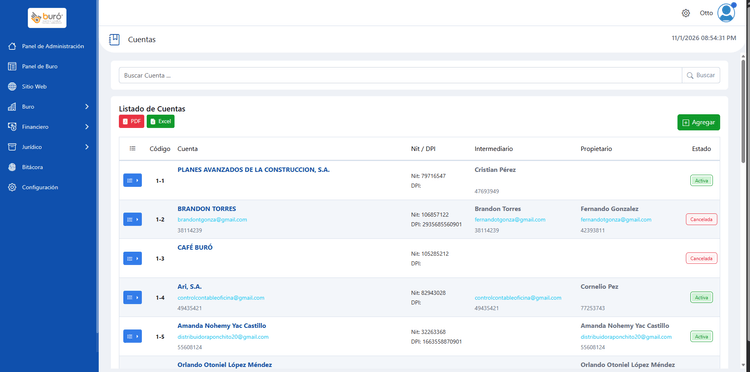Click the page vertical scrollbar
The image size is (750, 372).
[x=743, y=110]
